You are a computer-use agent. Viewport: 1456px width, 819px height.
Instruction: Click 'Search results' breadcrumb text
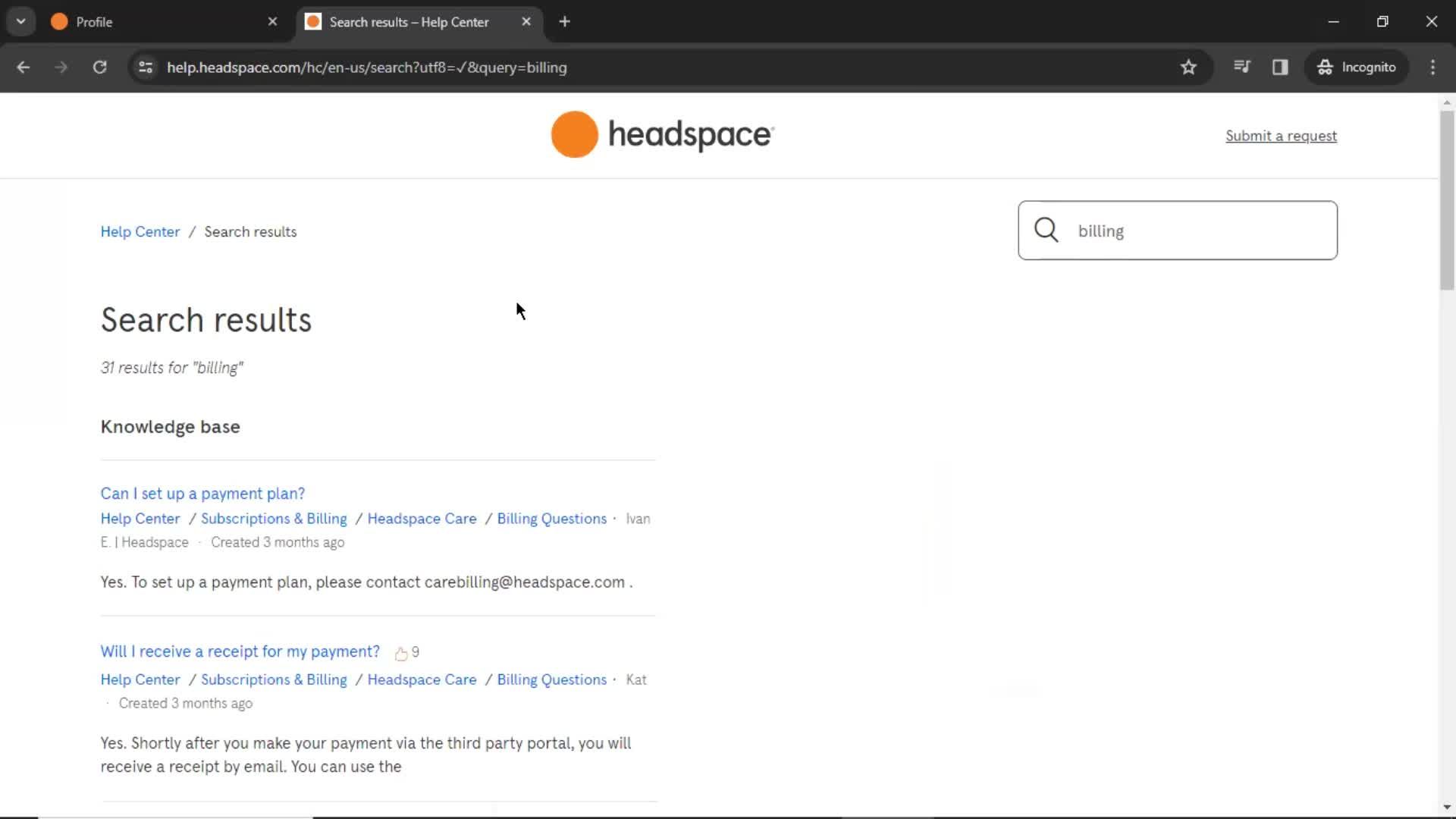pos(250,232)
